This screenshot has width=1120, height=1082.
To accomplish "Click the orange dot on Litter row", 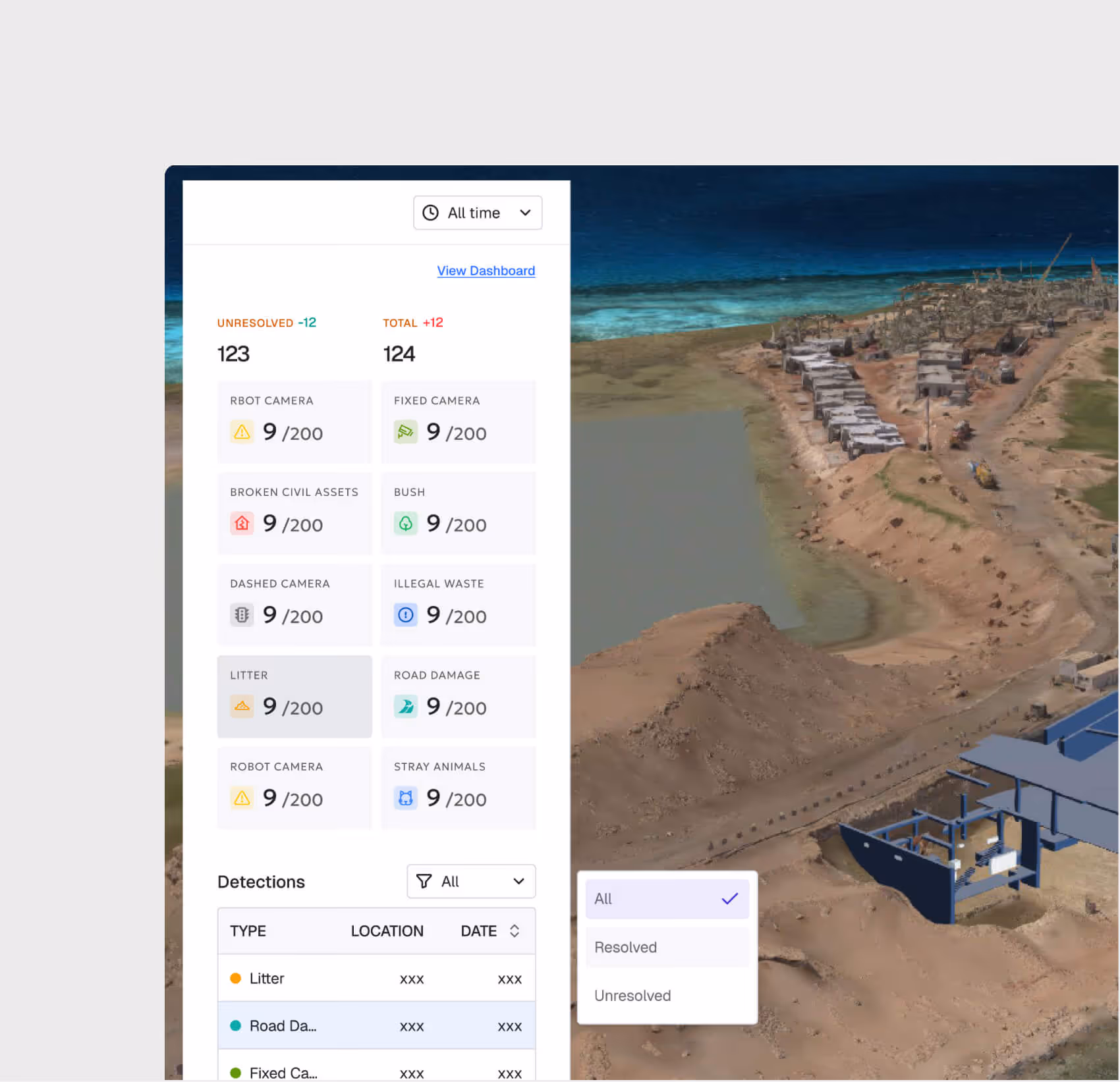I will point(235,978).
